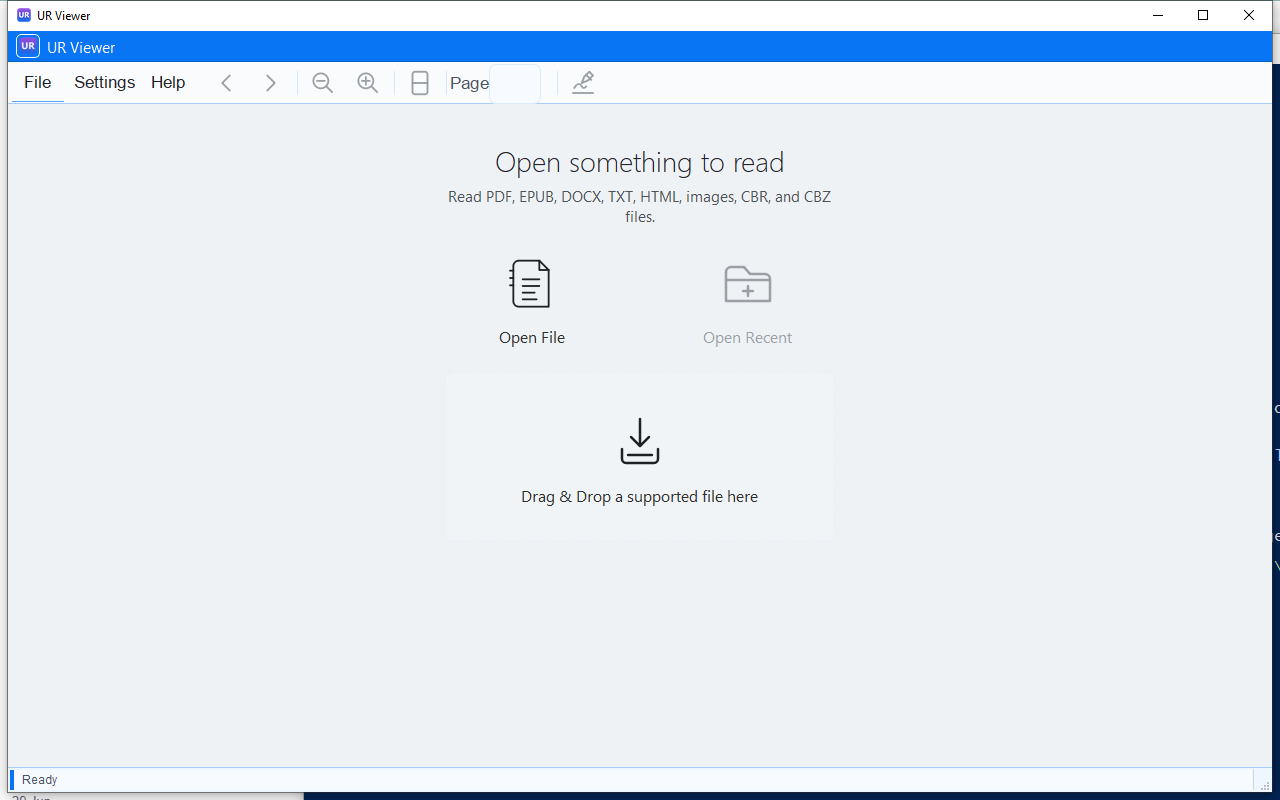Click the supported formats description text
The image size is (1280, 800).
(640, 207)
